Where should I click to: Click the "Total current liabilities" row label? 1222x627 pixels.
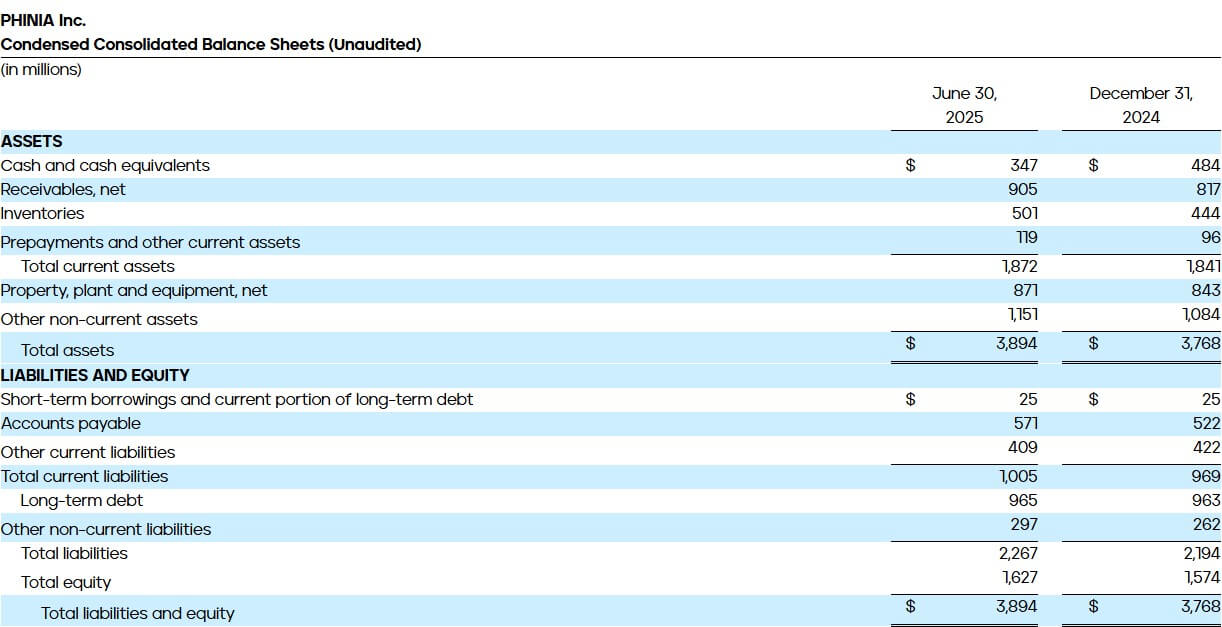coord(84,477)
